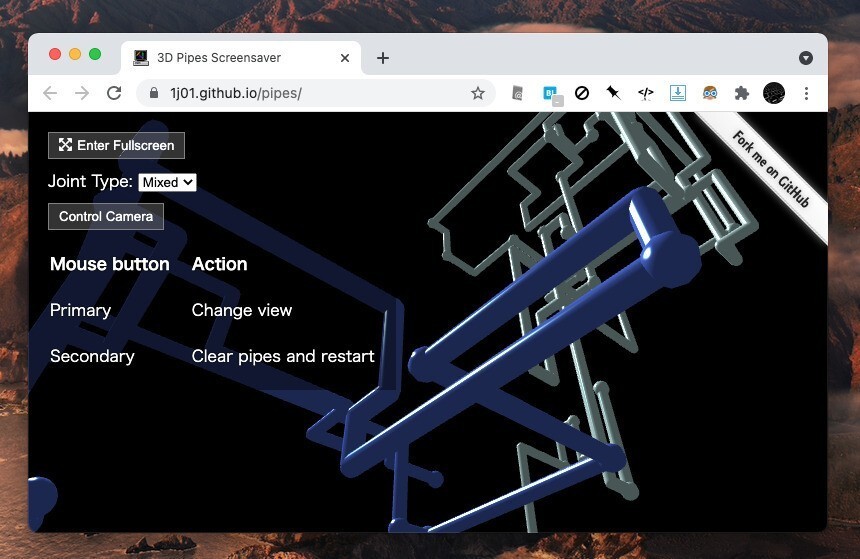The width and height of the screenshot is (860, 559).
Task: Open the Joint Type Mixed dropdown
Action: click(167, 182)
